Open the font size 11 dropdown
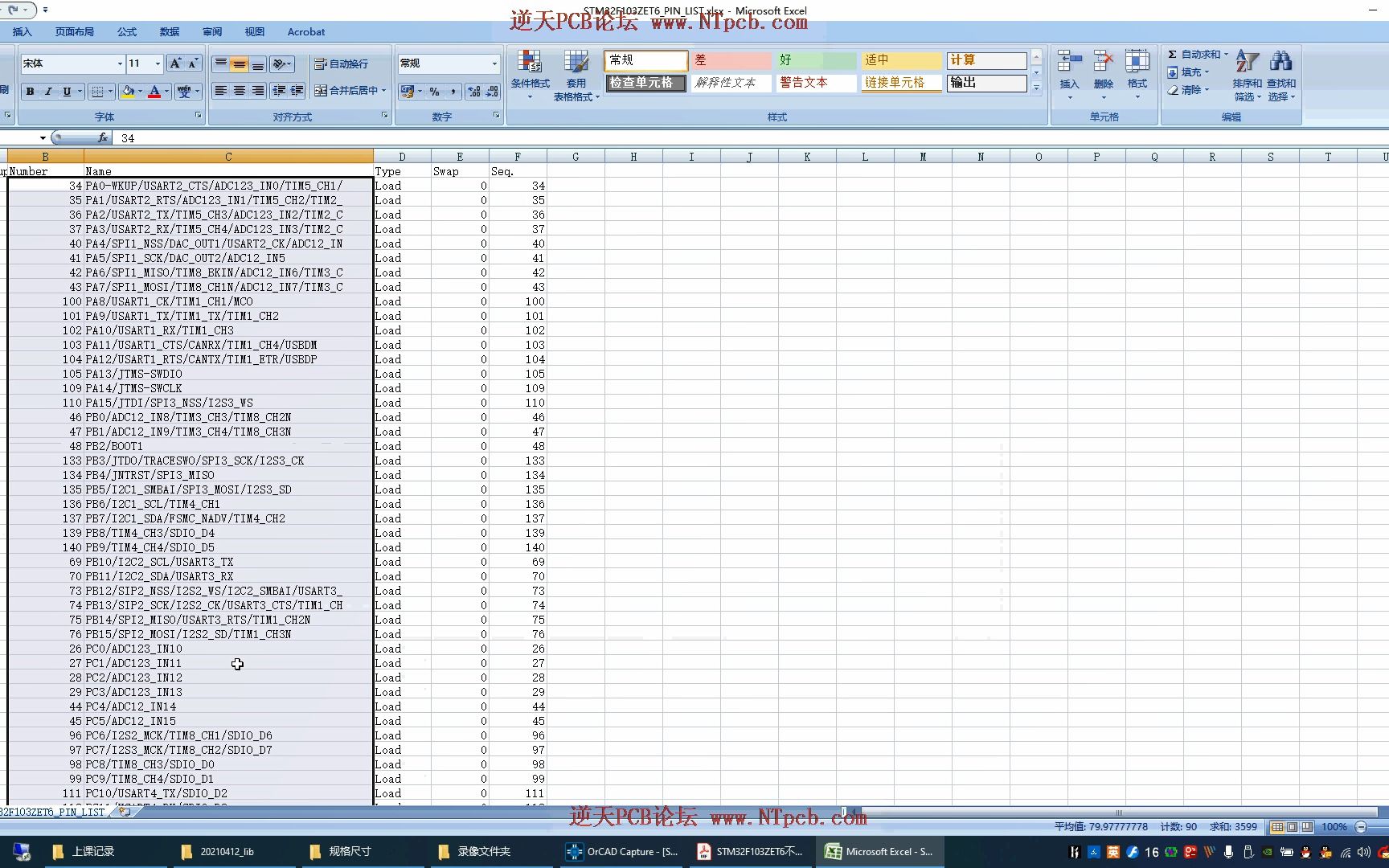The width and height of the screenshot is (1389, 868). (x=158, y=63)
